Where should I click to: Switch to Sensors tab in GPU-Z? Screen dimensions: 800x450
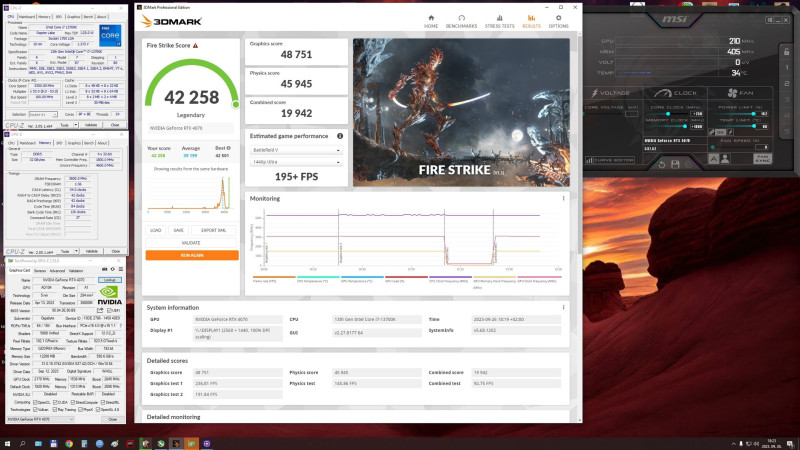tap(40, 271)
